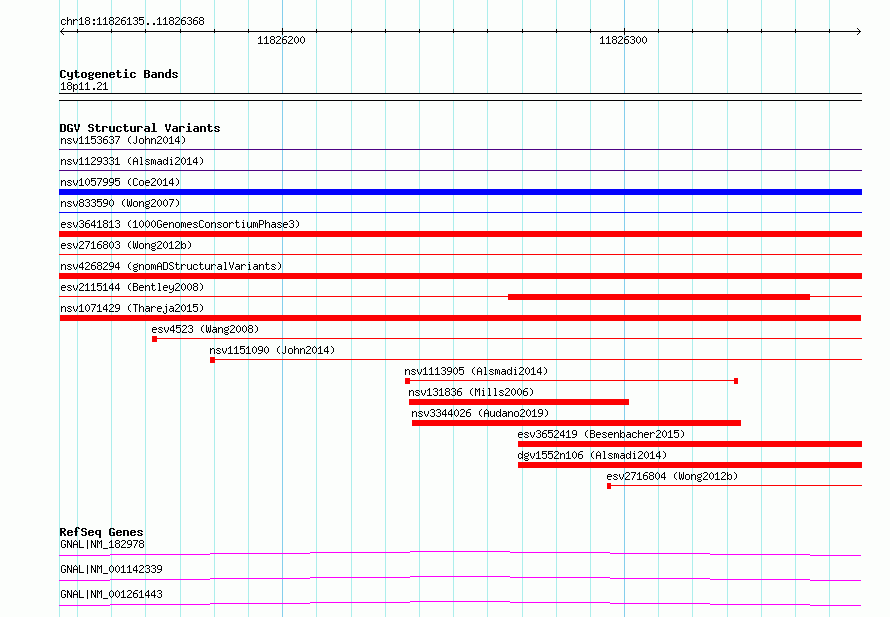
Task: Click the red nsv4268294 variant bar
Action: 460,276
